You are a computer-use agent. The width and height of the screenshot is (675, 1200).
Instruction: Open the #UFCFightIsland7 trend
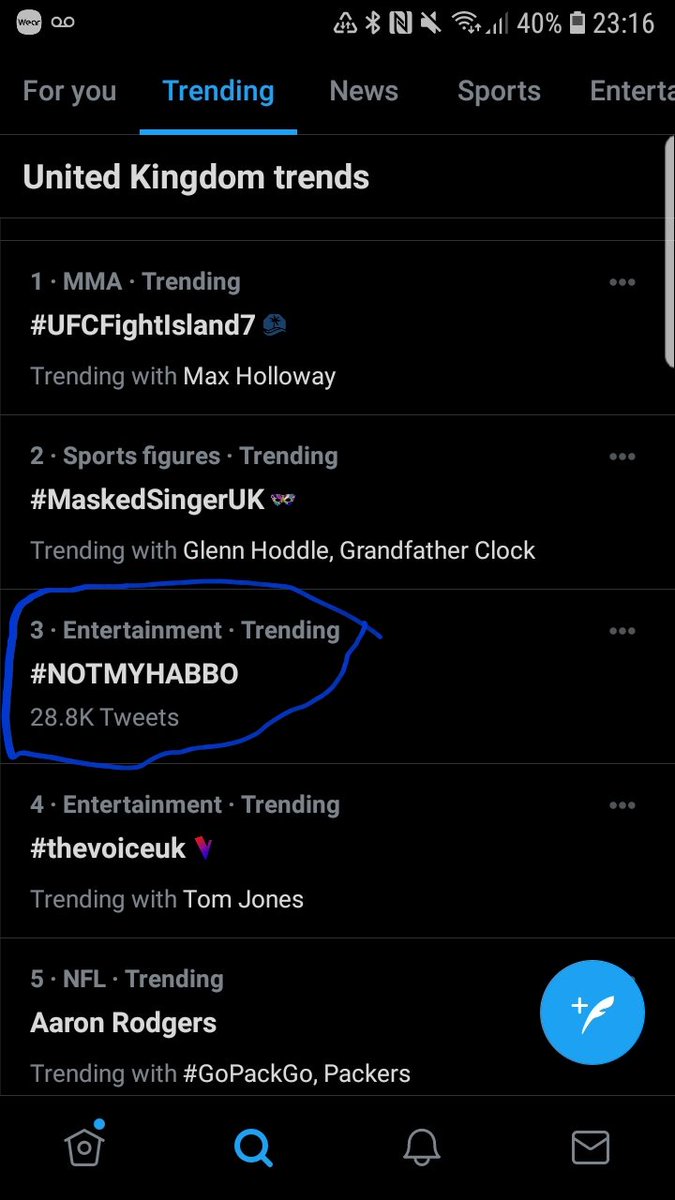pyautogui.click(x=337, y=328)
